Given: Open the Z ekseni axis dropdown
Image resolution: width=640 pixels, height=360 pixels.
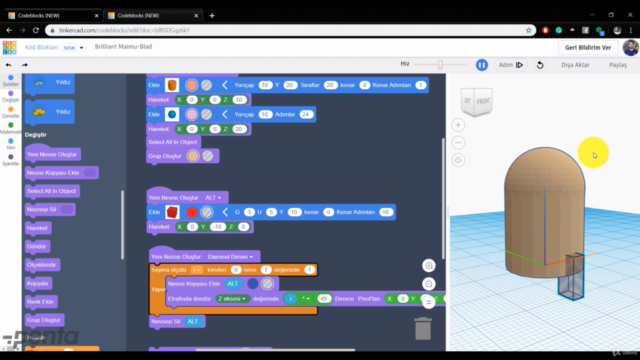Looking at the screenshot, I should coord(232,299).
